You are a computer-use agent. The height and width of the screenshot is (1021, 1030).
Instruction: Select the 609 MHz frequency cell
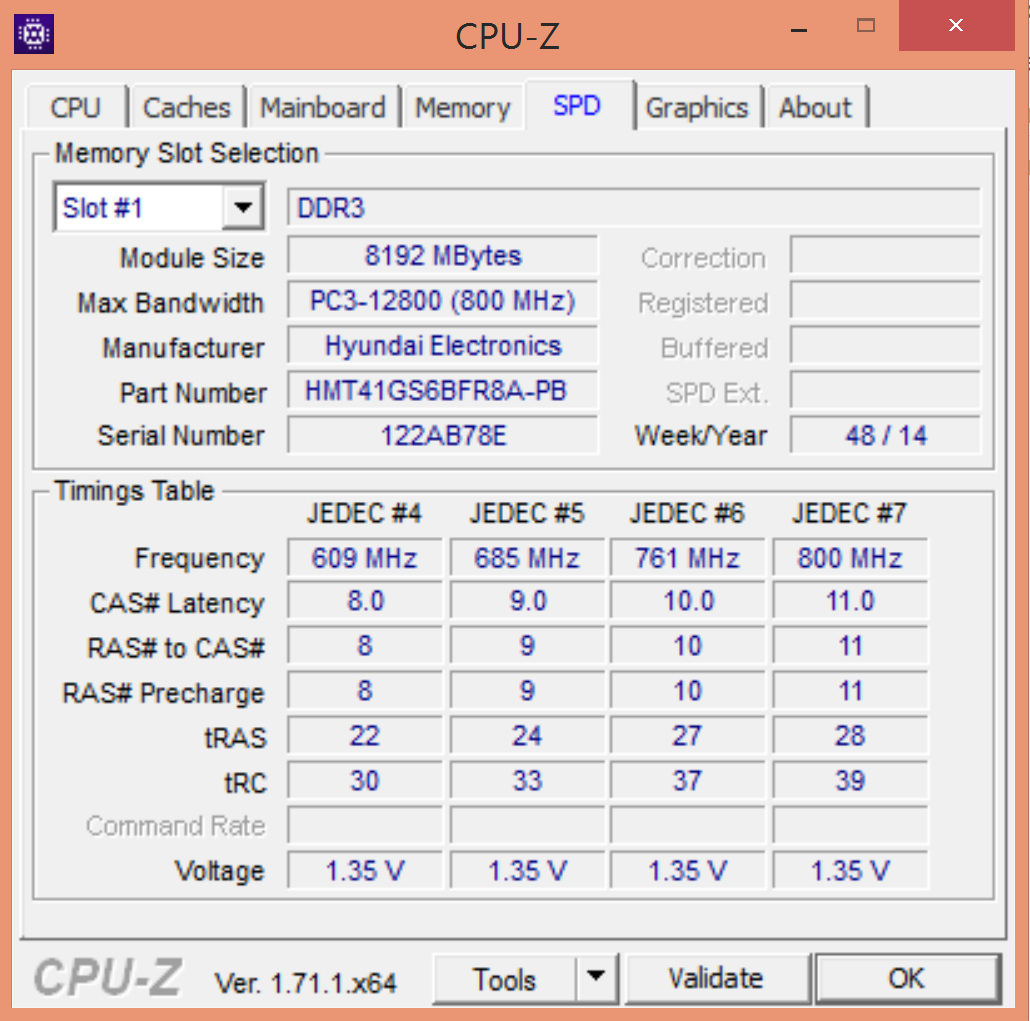click(365, 558)
